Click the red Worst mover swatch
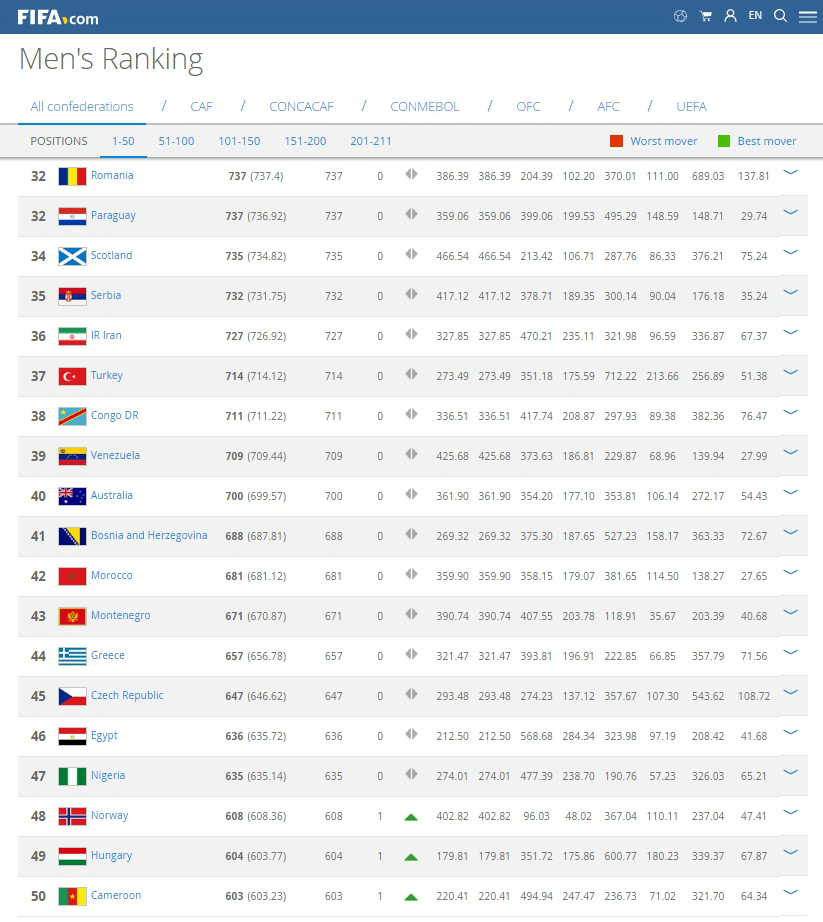823x922 pixels. pyautogui.click(x=616, y=141)
